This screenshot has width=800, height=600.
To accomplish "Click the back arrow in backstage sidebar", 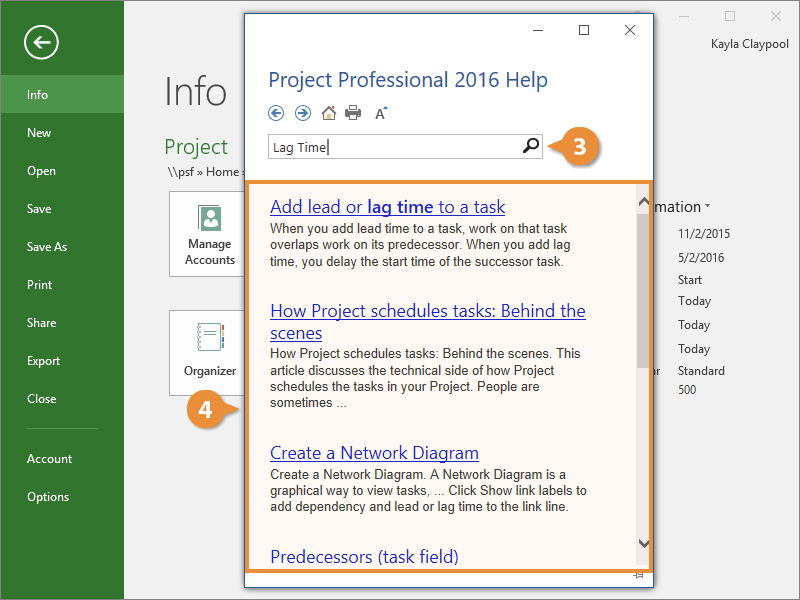I will click(x=42, y=42).
